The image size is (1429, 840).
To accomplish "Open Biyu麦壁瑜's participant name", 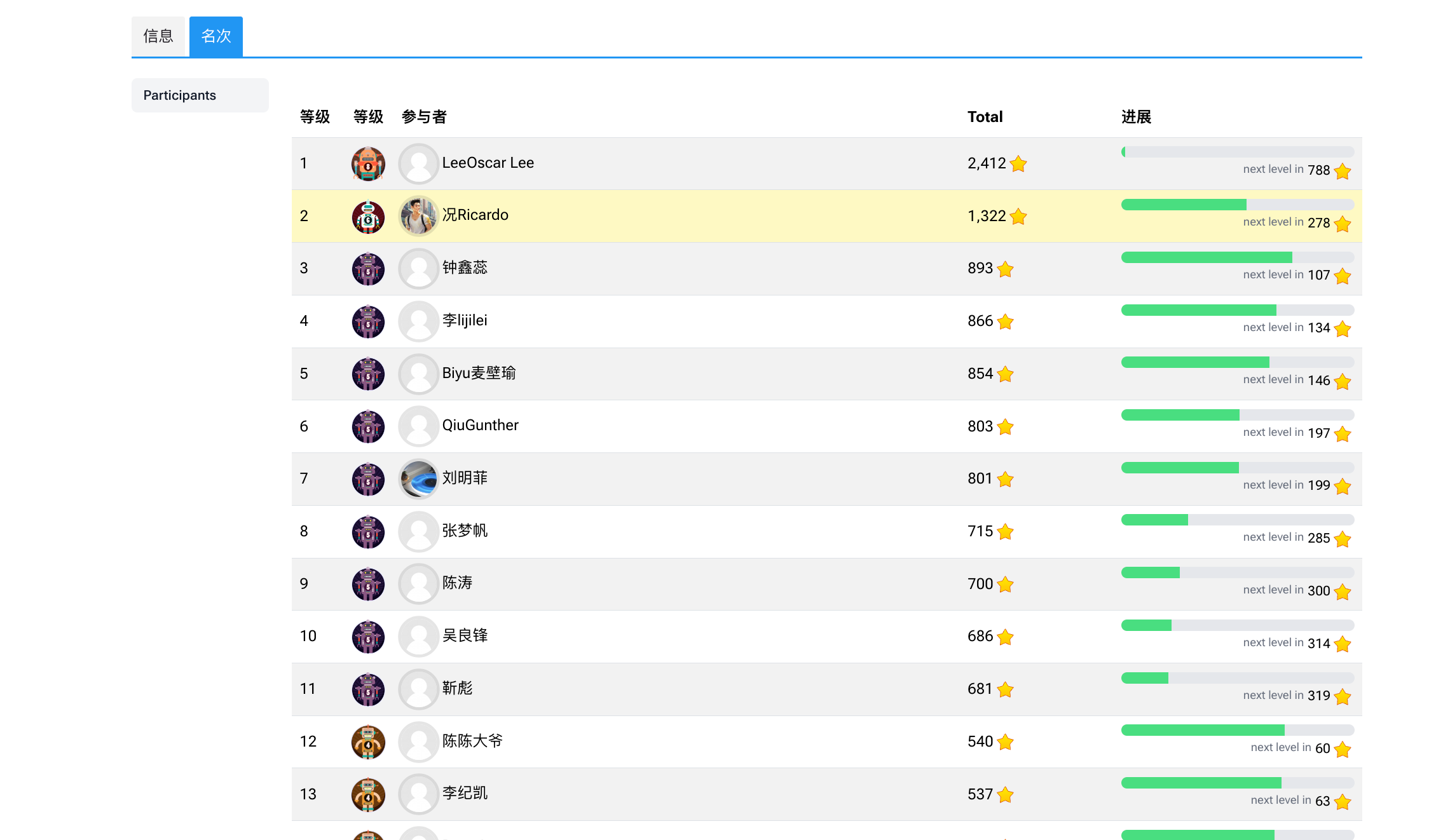I will 479,373.
